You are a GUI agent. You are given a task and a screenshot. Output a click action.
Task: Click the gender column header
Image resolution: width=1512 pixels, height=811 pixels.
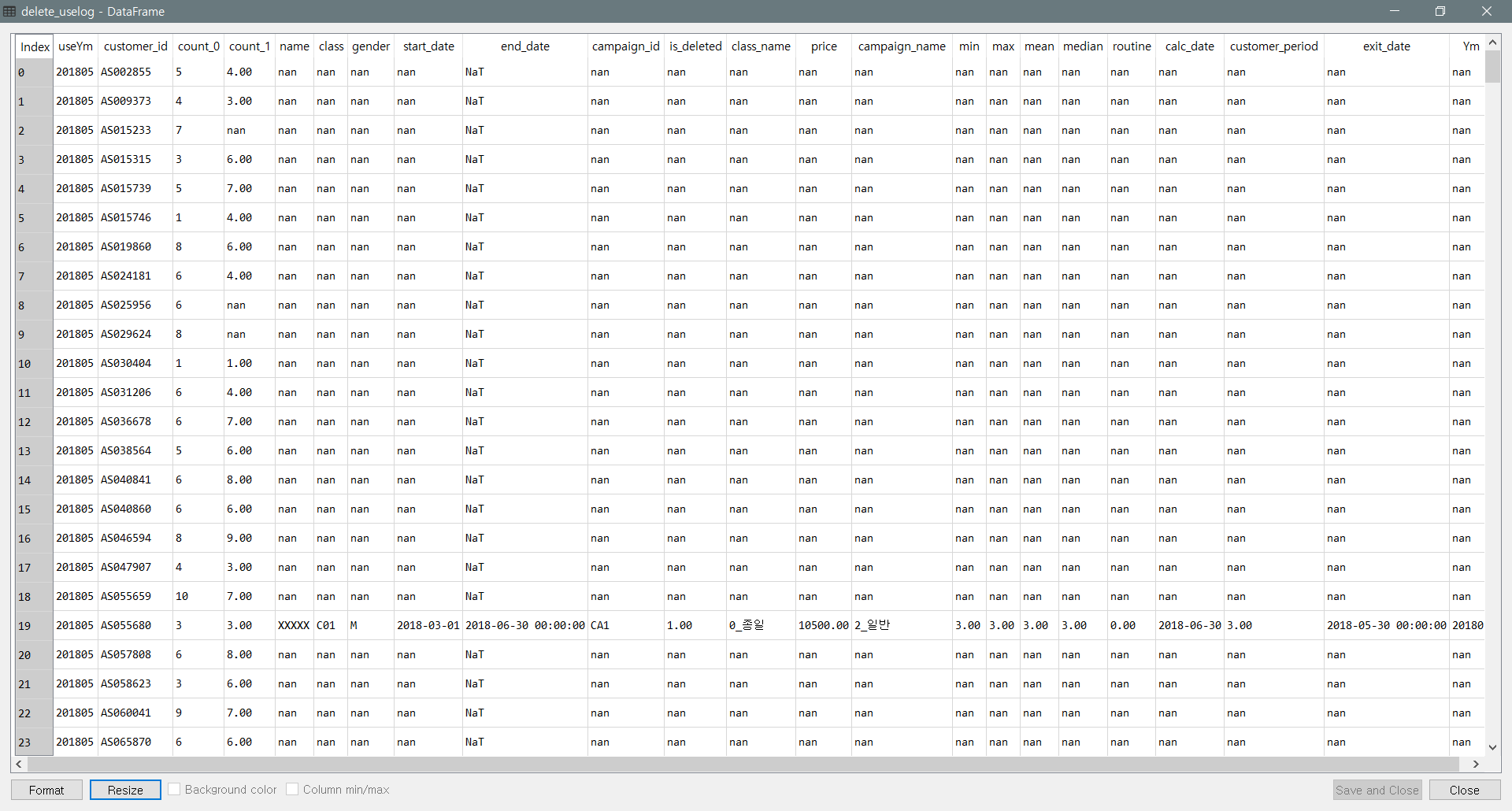[x=371, y=46]
